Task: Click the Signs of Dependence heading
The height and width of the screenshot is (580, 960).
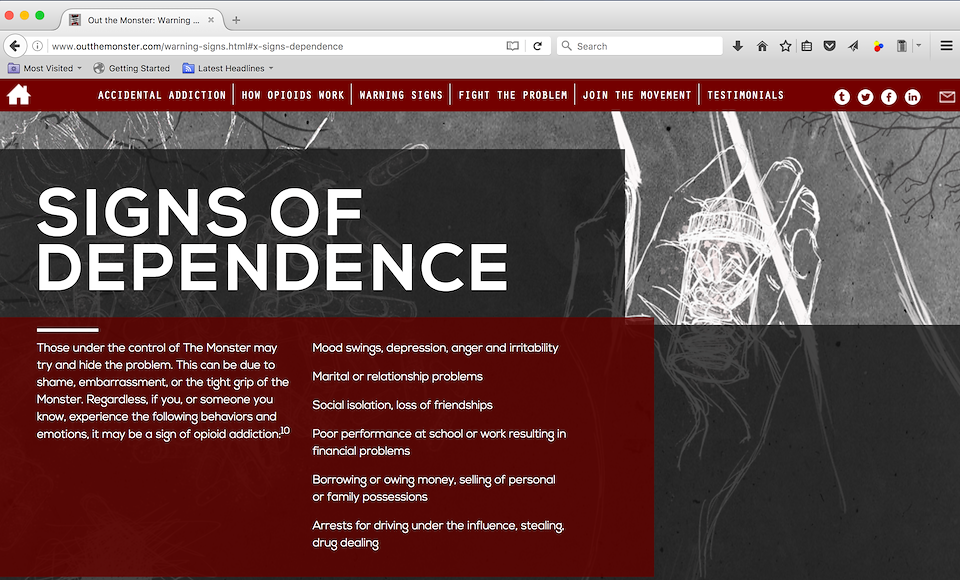Action: point(272,239)
